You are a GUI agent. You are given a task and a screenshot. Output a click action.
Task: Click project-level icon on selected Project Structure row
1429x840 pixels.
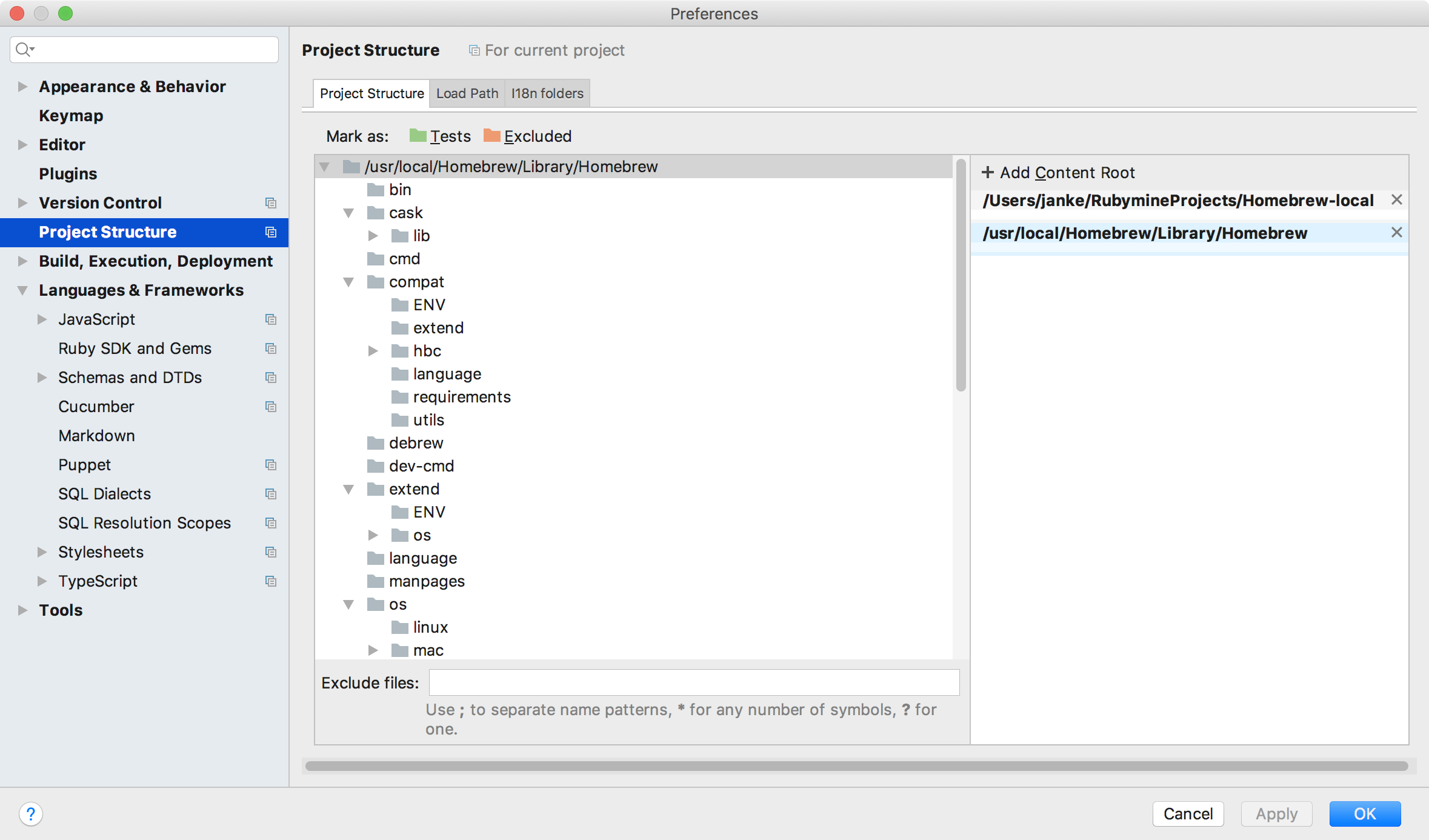pyautogui.click(x=271, y=232)
